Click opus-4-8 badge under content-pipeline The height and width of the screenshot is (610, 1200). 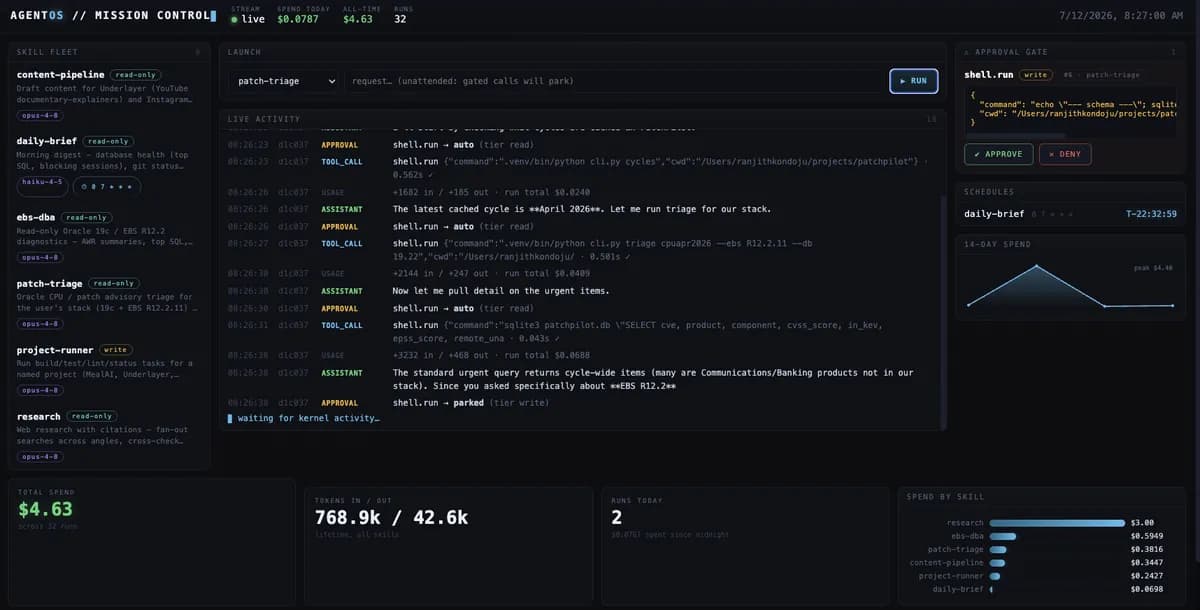(41, 115)
